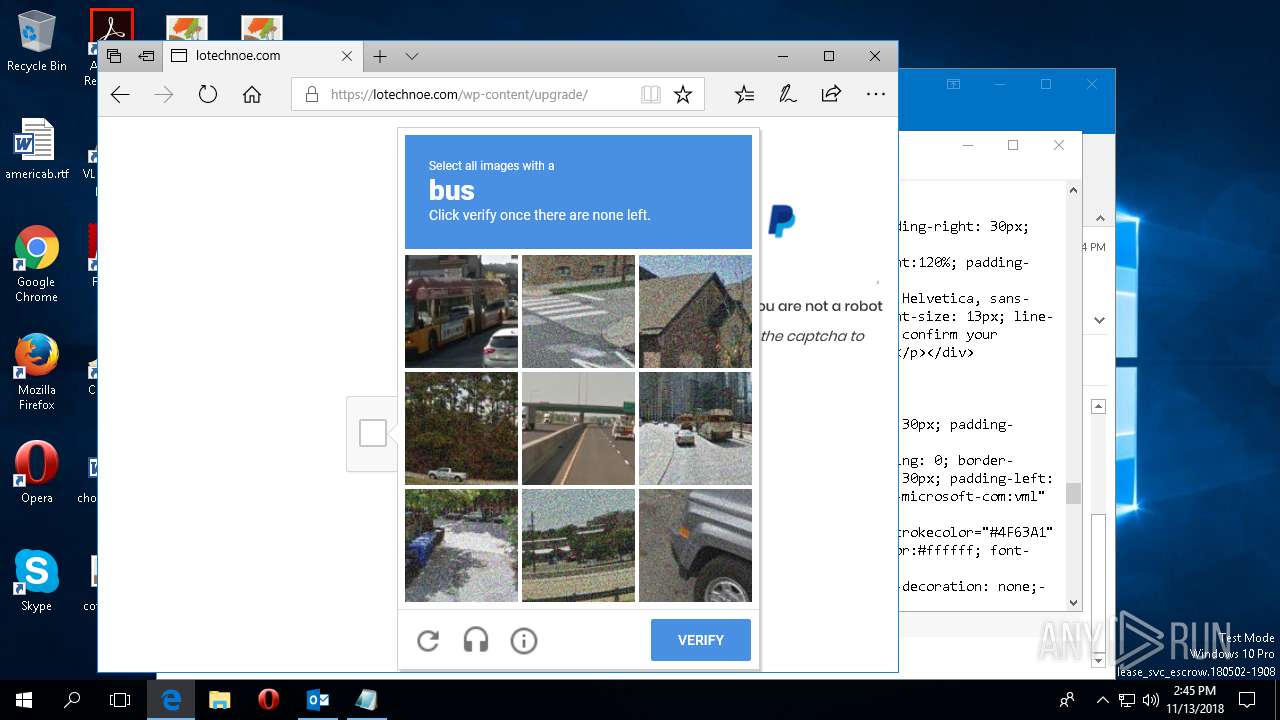Open americab.rtf desktop file
This screenshot has width=1280, height=720.
[x=37, y=150]
